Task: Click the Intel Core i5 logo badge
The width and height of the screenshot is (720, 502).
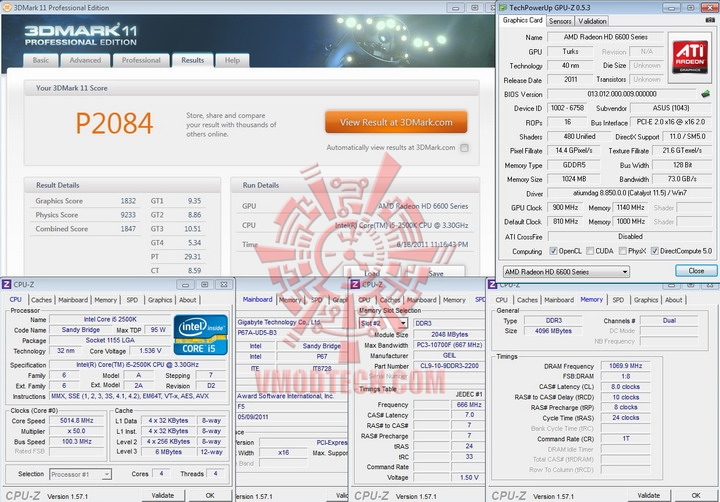Action: [x=201, y=335]
